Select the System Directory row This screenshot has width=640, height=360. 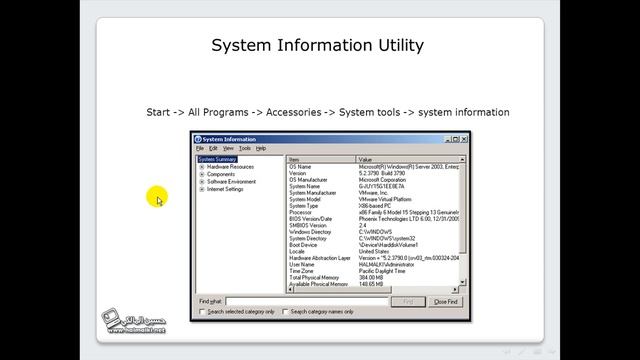(373, 239)
